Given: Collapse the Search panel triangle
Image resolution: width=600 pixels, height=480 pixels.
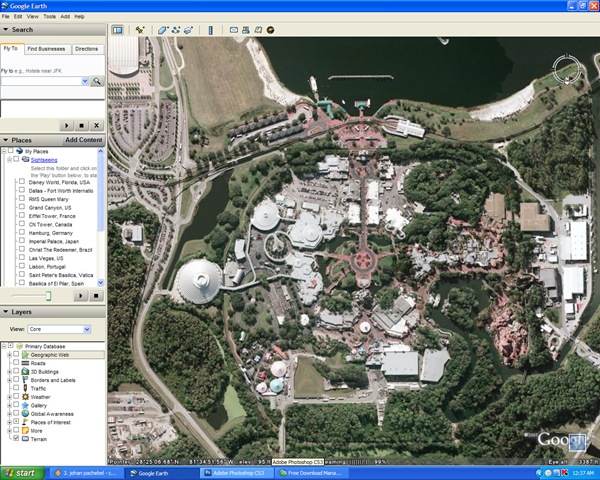Looking at the screenshot, I should point(5,29).
